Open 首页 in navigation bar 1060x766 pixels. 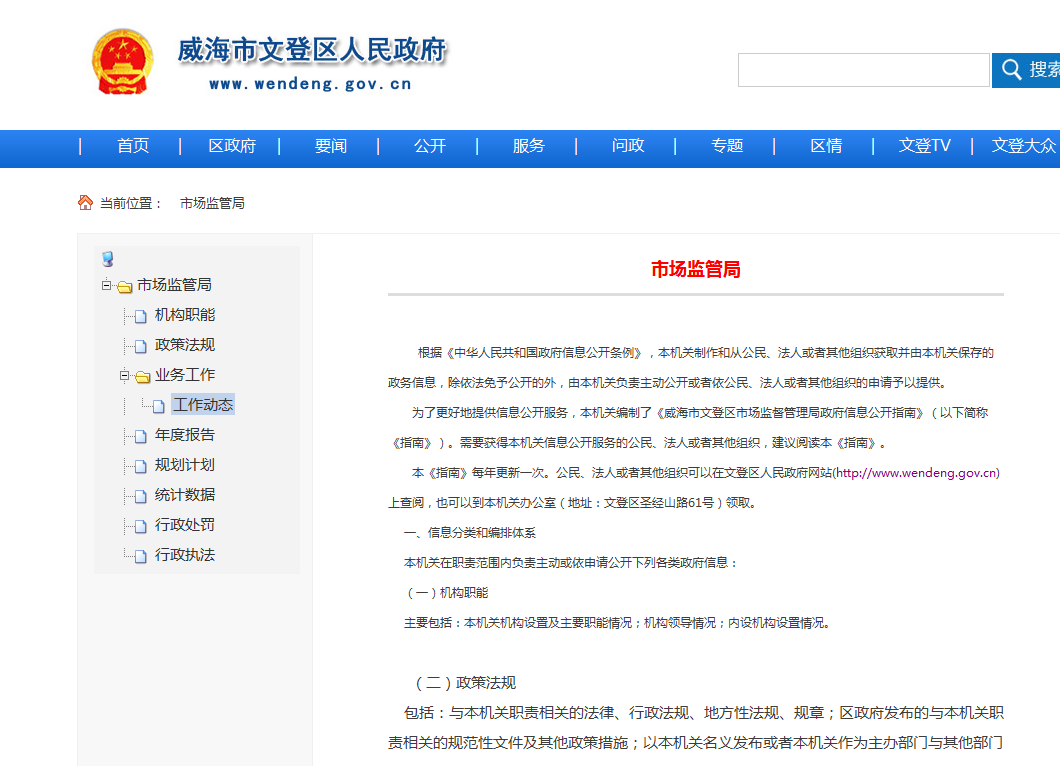coord(132,146)
